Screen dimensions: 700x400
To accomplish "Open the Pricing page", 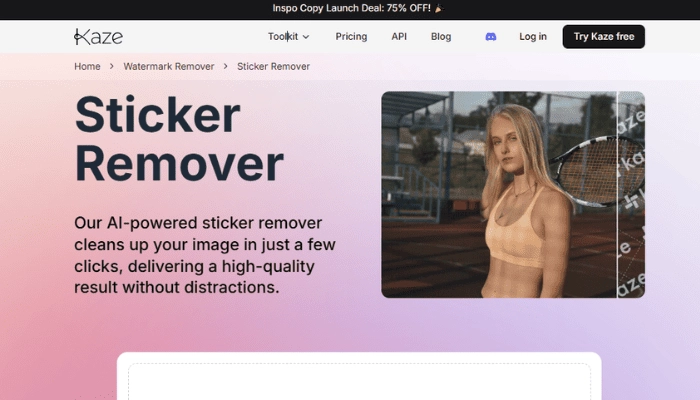I will point(351,37).
